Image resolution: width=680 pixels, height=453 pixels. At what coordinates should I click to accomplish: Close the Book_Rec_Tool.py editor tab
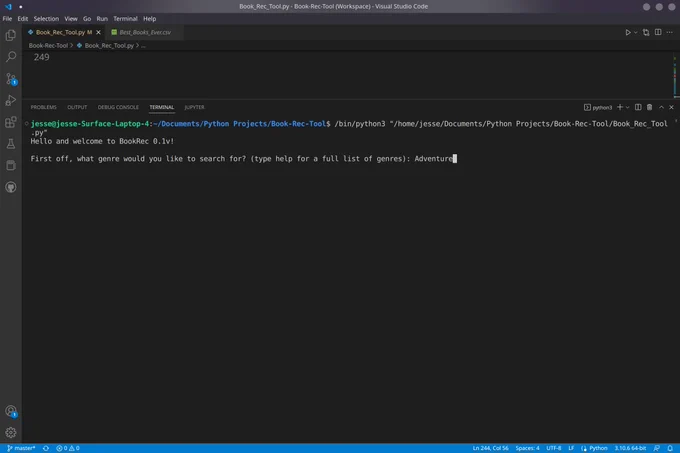98,33
